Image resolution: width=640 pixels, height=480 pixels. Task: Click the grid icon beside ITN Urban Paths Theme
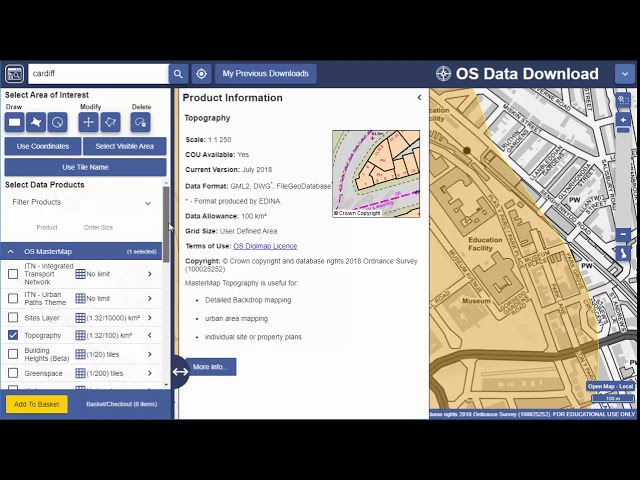click(x=80, y=298)
